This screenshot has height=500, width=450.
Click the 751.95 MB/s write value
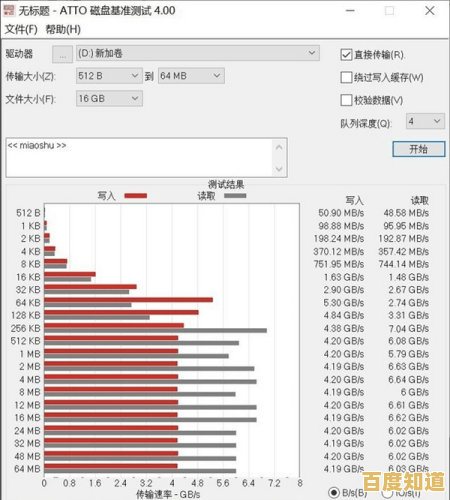pos(339,264)
